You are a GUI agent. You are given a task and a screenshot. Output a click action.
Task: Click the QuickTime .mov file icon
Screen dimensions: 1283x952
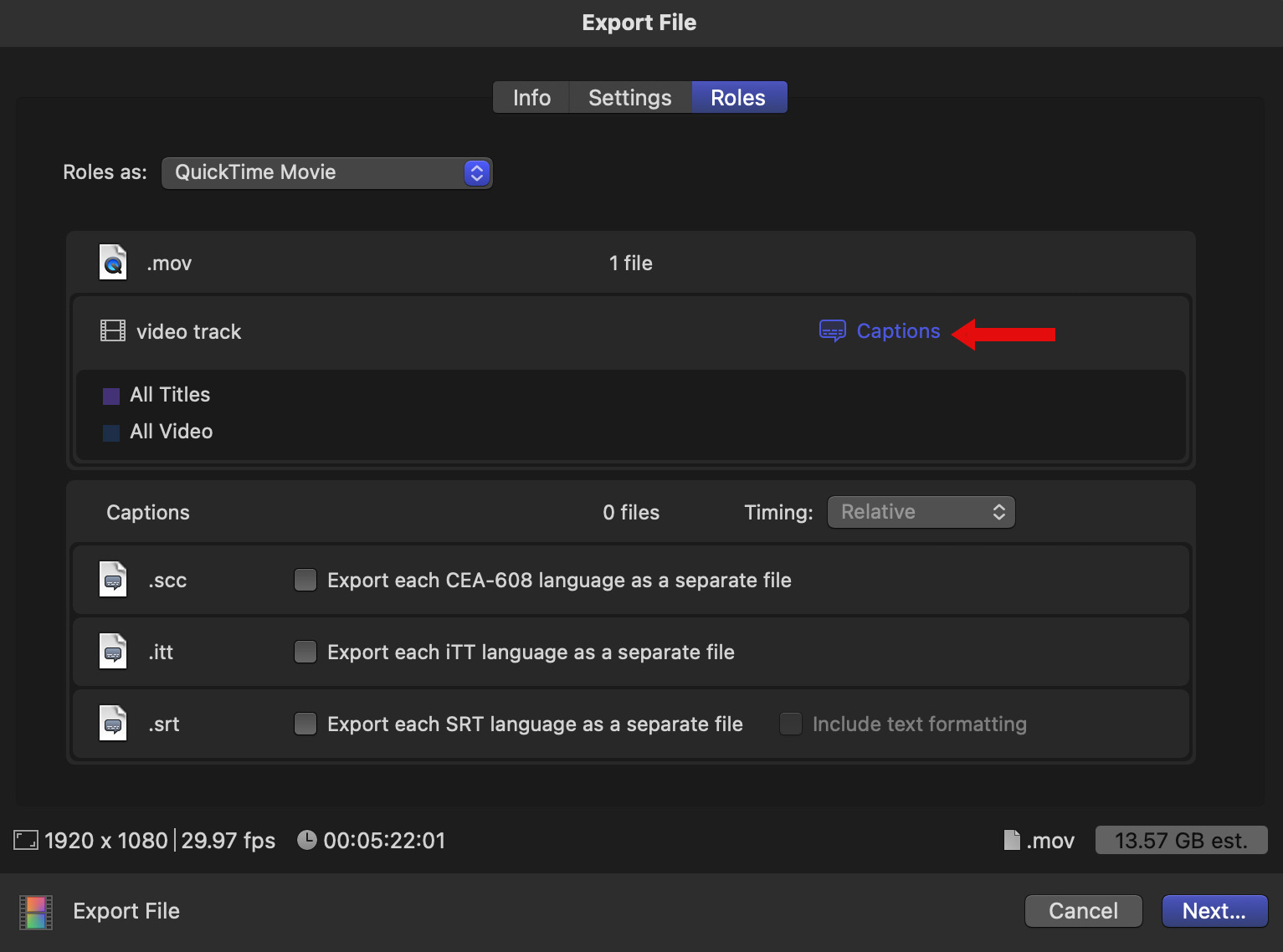pyautogui.click(x=113, y=263)
